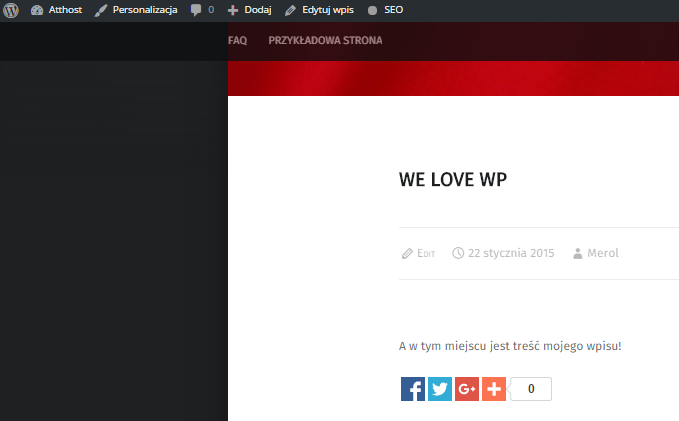Screen dimensions: 679x421
Task: Open the comments count 0 in admin bar
Action: click(211, 10)
